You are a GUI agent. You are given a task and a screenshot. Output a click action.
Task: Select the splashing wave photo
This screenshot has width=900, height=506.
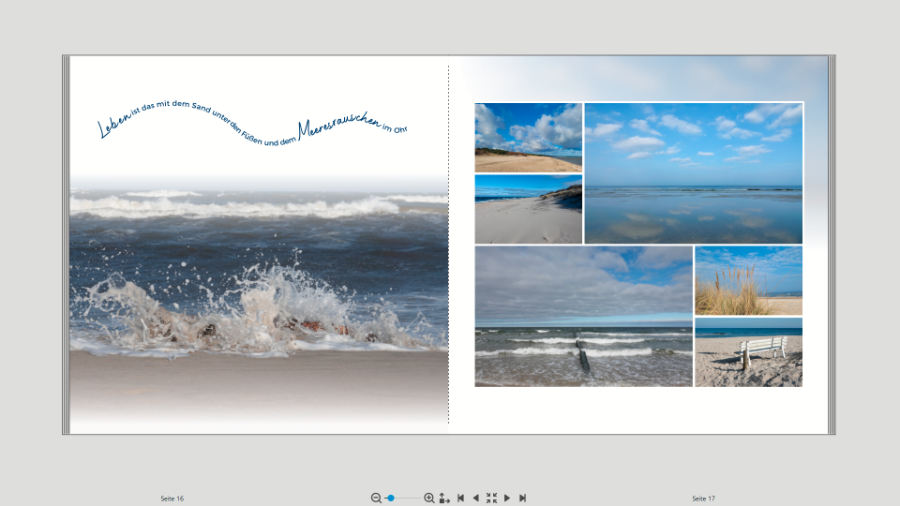pos(258,290)
